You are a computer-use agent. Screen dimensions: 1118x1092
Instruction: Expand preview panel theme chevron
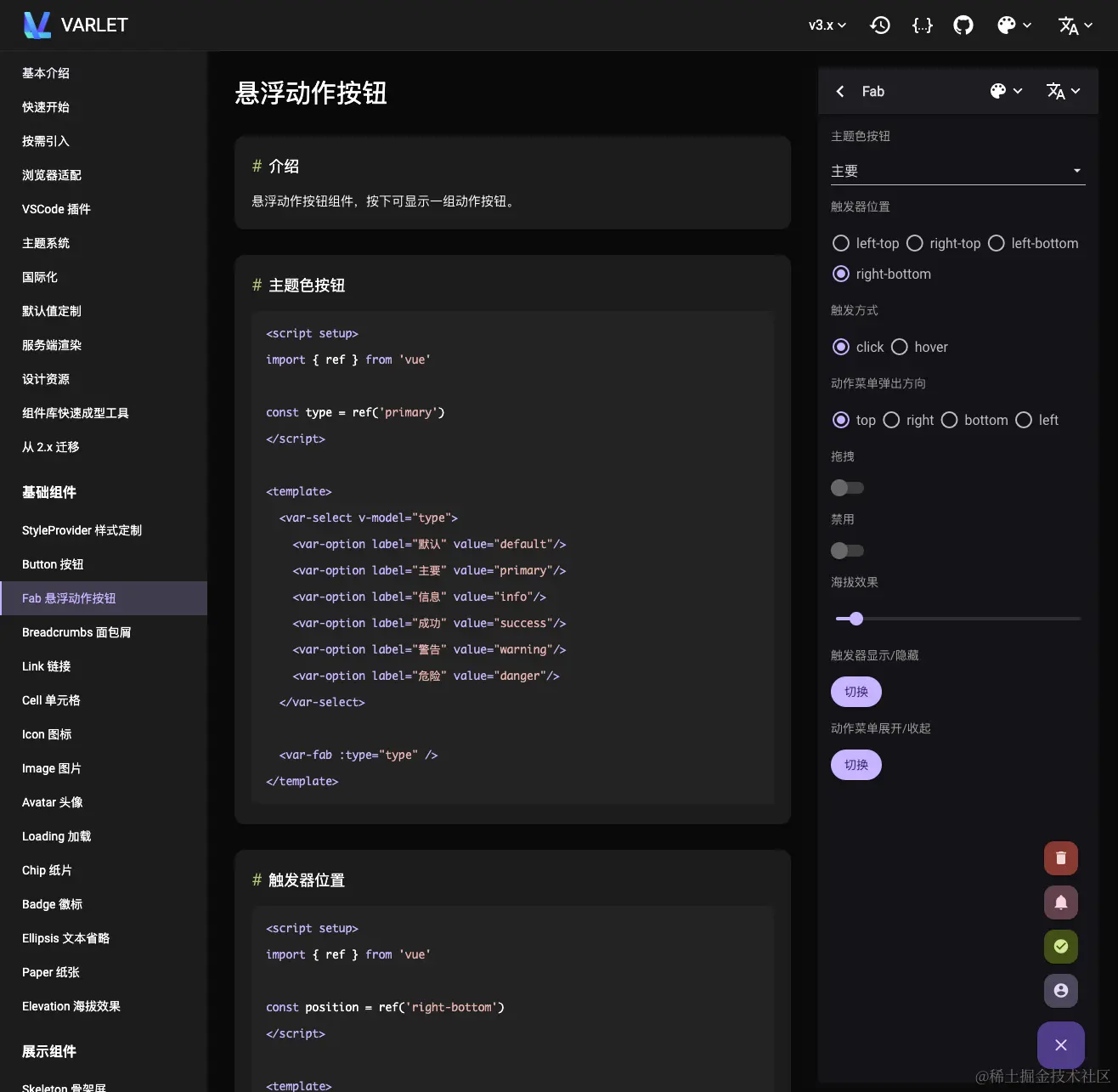1018,91
